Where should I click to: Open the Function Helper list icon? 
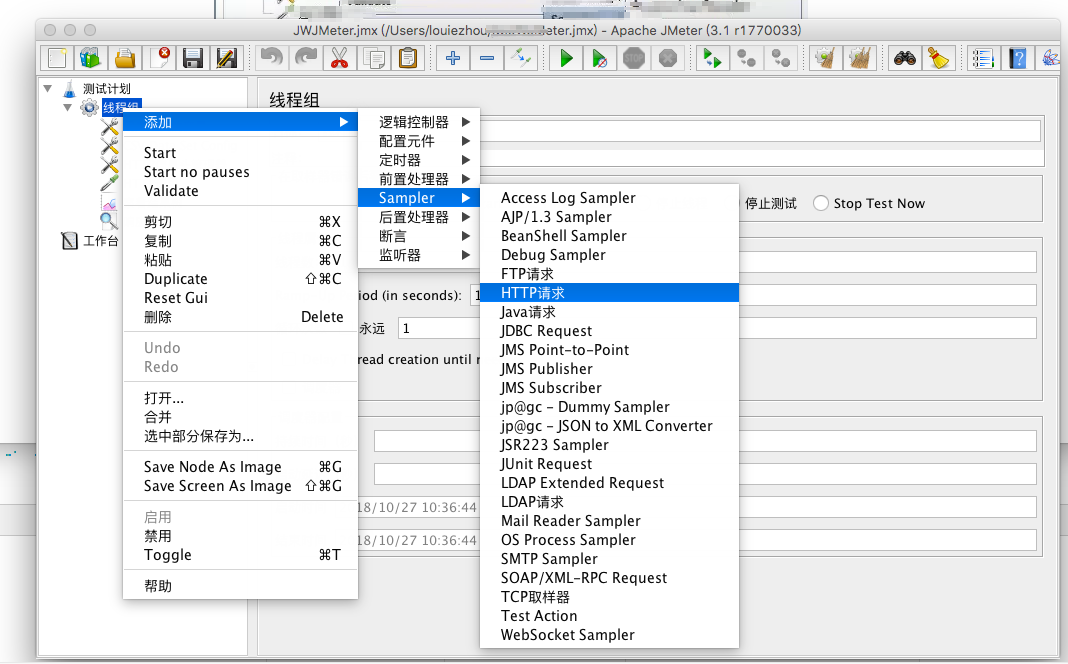point(984,59)
